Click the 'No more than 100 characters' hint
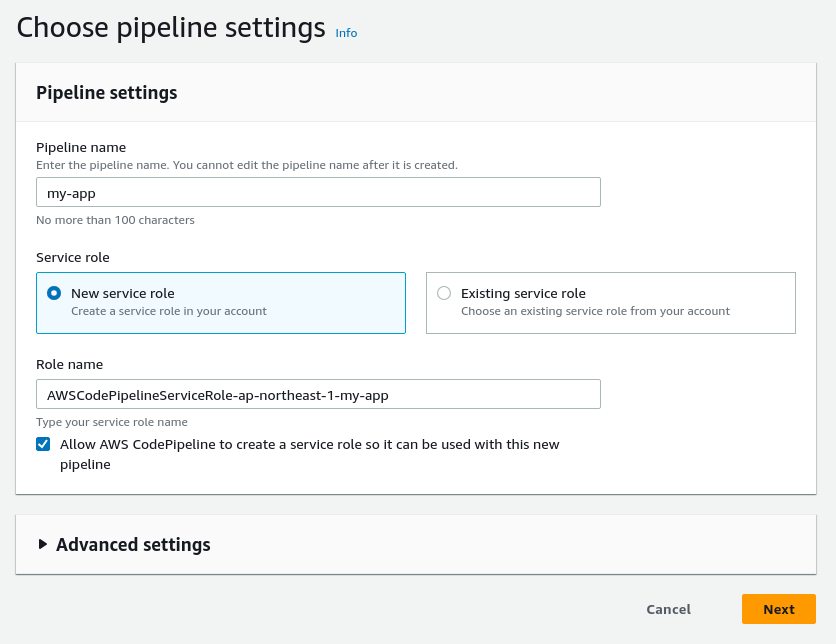This screenshot has width=836, height=644. pos(115,220)
